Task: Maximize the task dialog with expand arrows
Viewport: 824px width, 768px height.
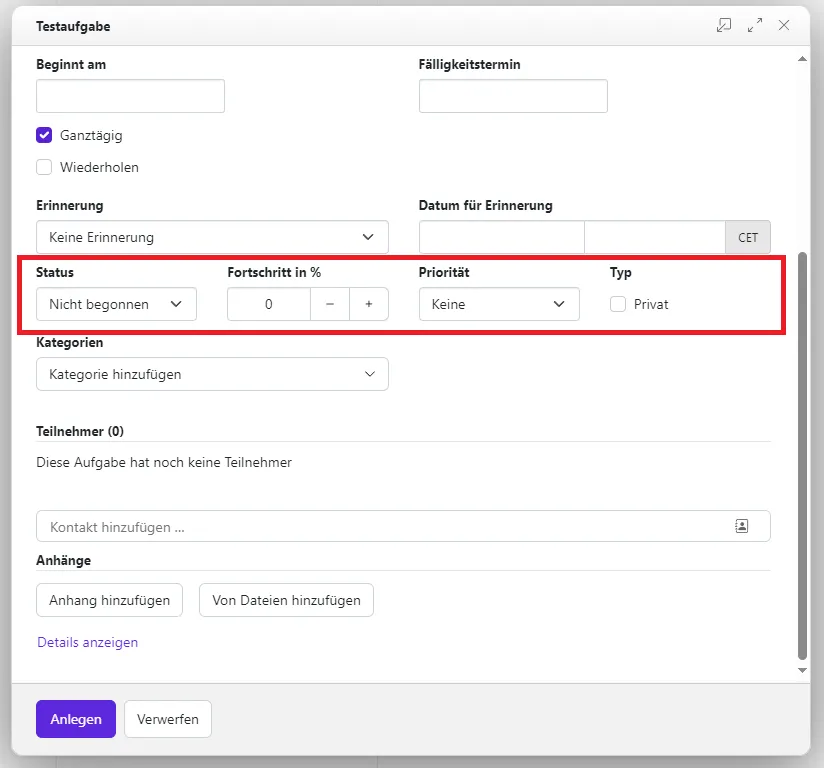Action: click(754, 26)
